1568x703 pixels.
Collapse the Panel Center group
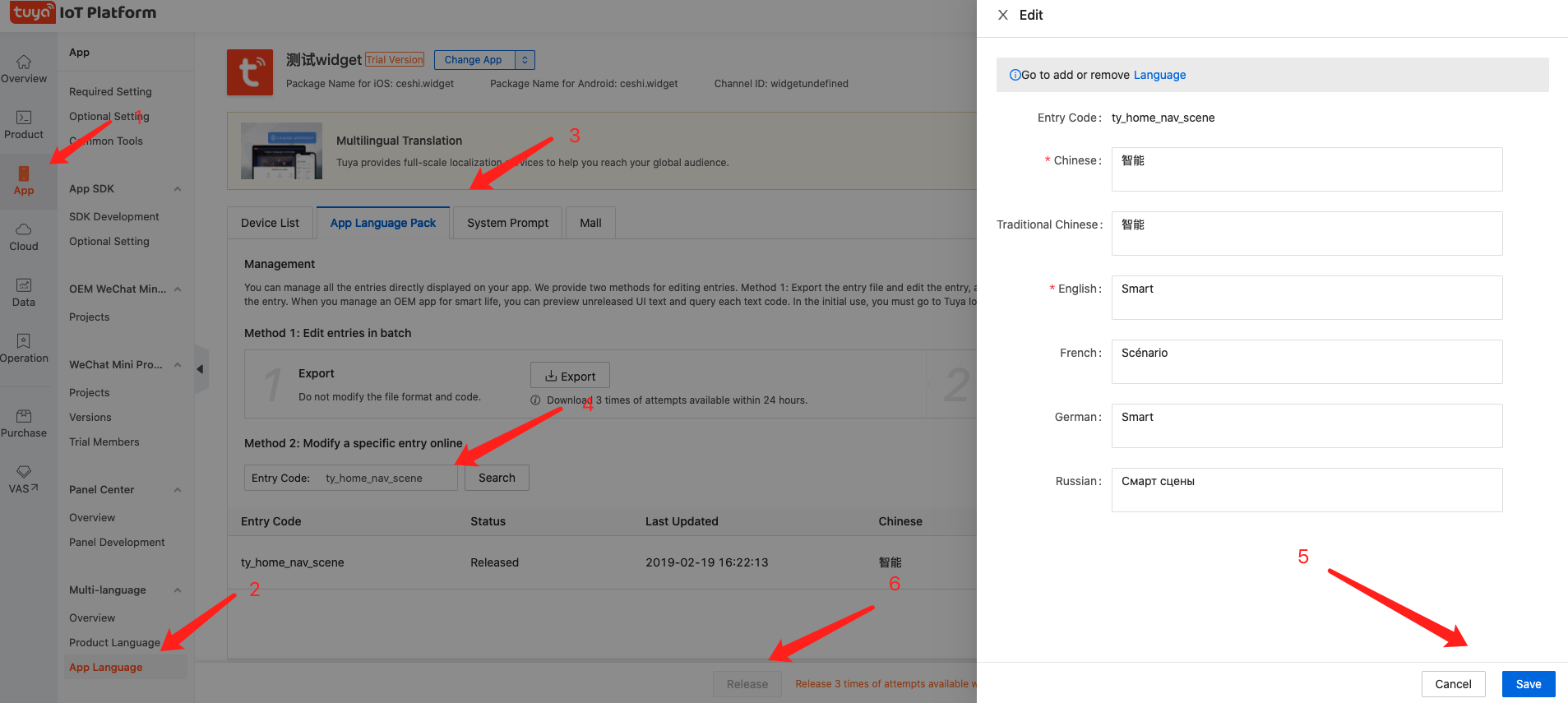tap(178, 490)
